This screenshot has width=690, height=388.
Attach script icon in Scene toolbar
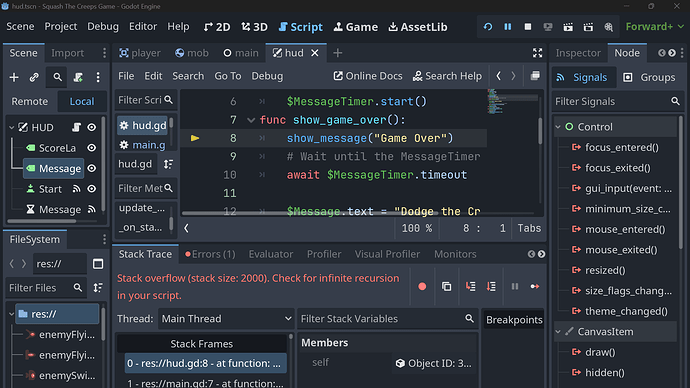point(78,77)
